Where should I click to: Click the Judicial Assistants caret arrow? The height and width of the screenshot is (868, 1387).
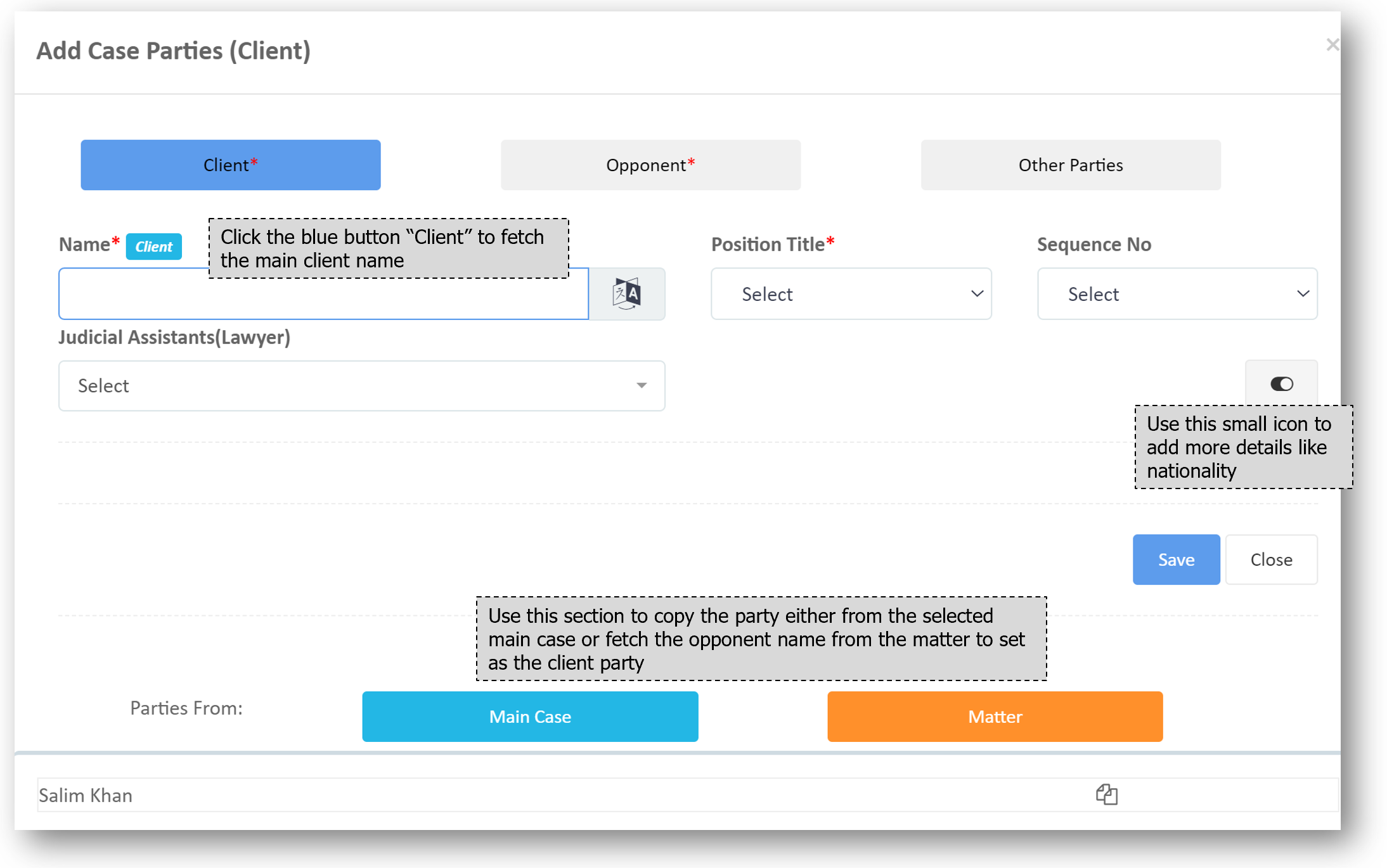click(x=642, y=386)
